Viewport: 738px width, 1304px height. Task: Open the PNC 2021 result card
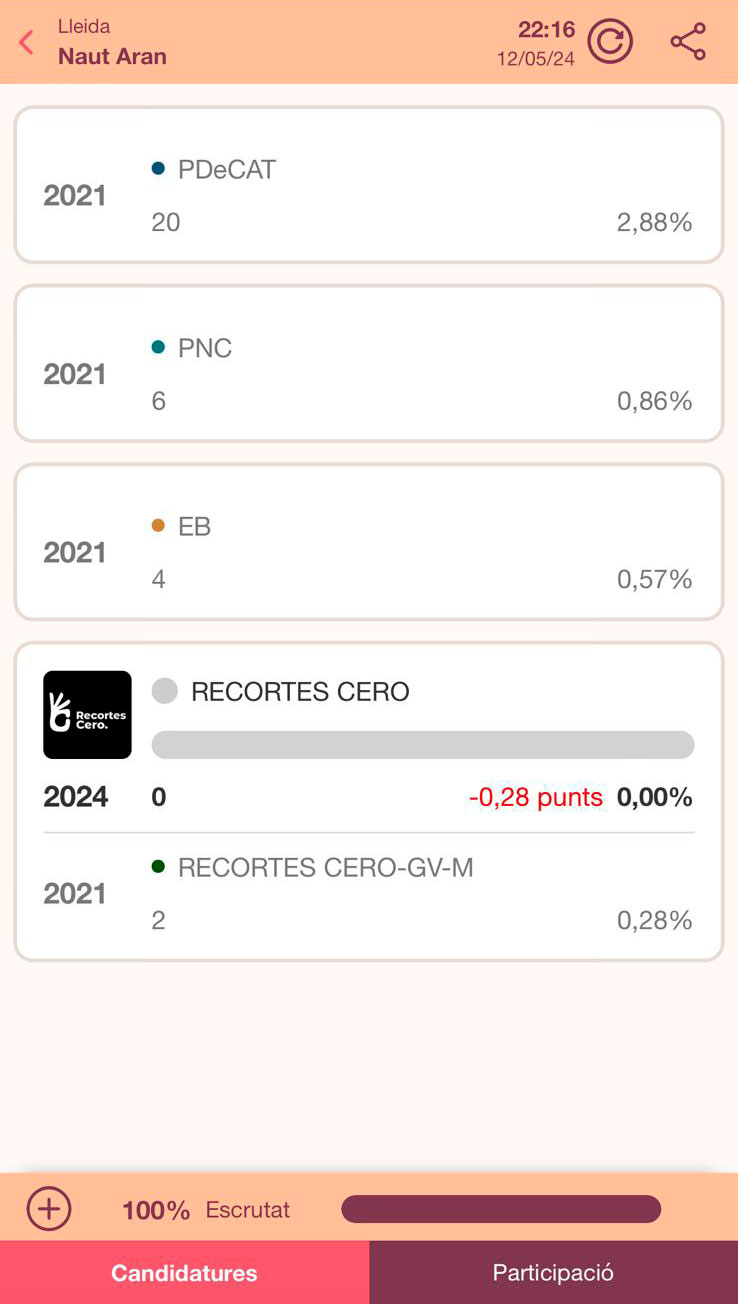pos(368,363)
